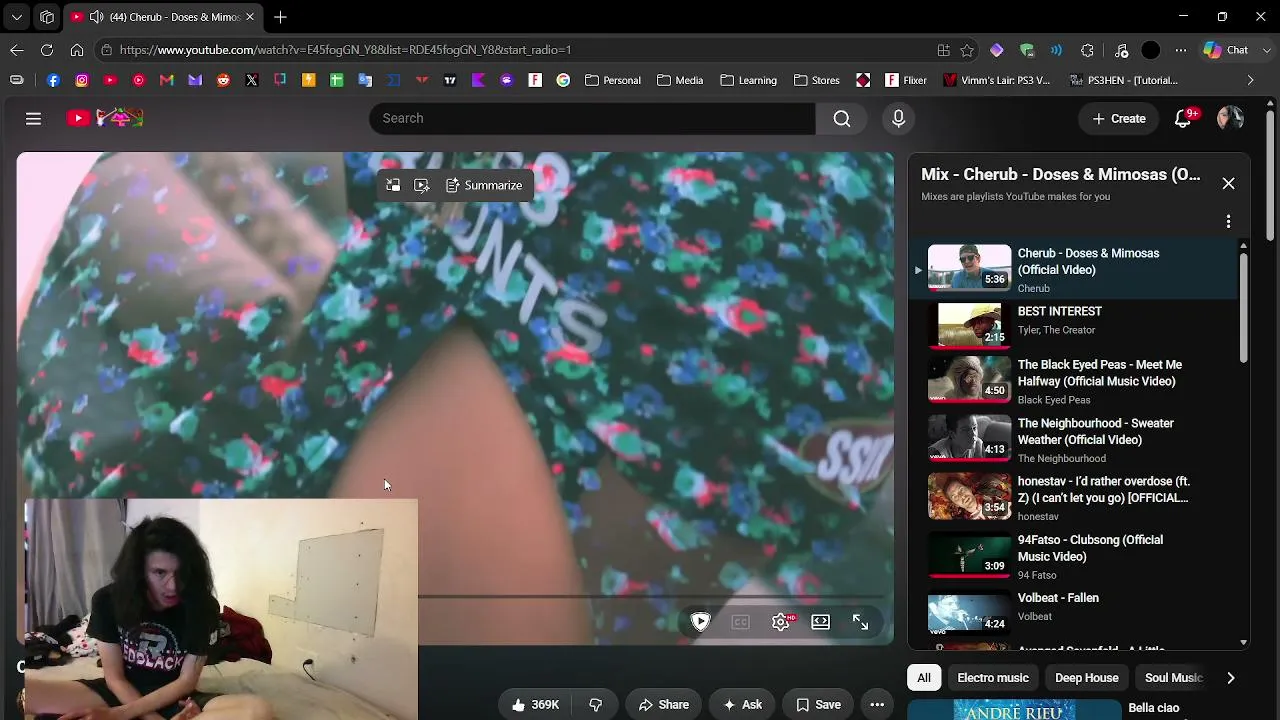1280x720 pixels.
Task: Open the Stores bookmarks folder
Action: tap(816, 80)
